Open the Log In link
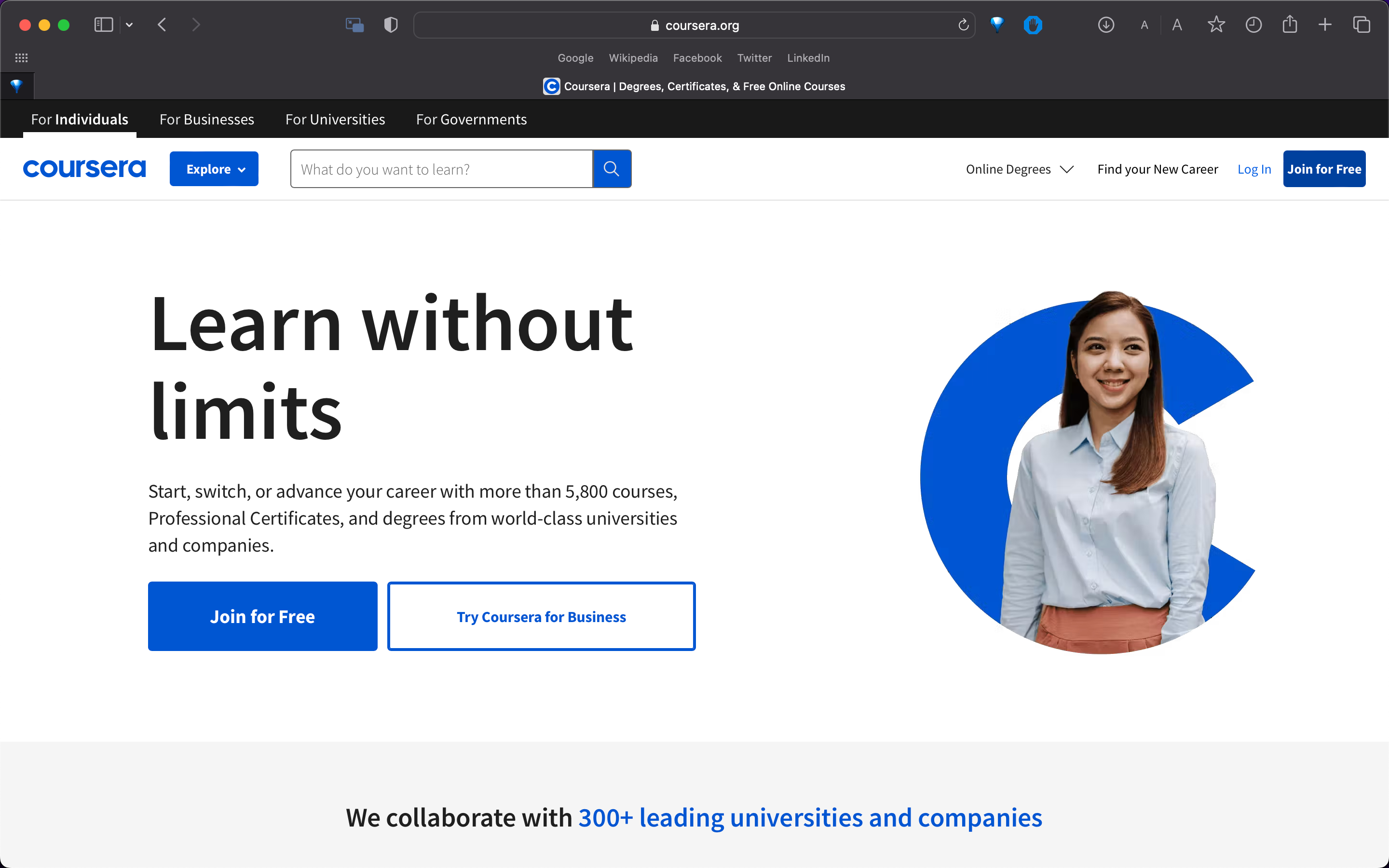This screenshot has width=1389, height=868. tap(1253, 168)
